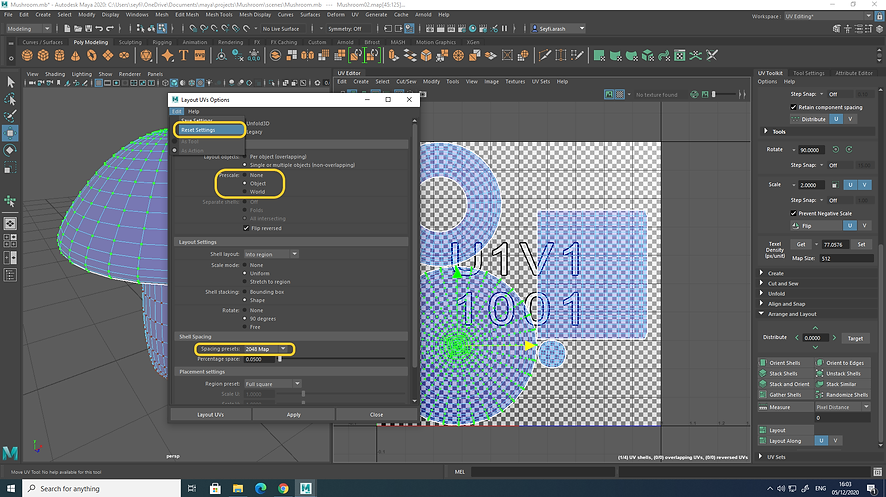Switch to Attribute Editor tab
The width and height of the screenshot is (886, 497).
click(854, 73)
